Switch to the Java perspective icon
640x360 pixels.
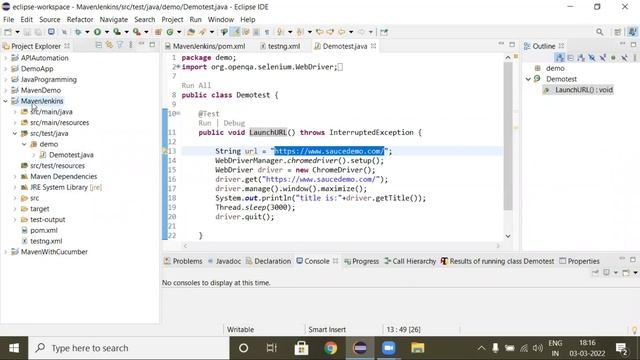[x=632, y=32]
